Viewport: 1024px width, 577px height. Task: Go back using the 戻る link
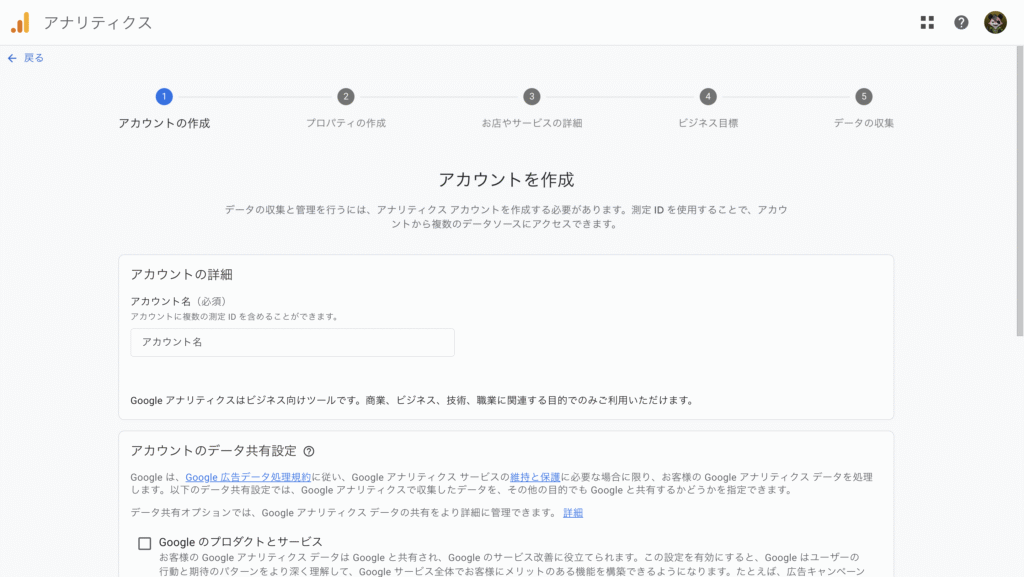(x=34, y=58)
